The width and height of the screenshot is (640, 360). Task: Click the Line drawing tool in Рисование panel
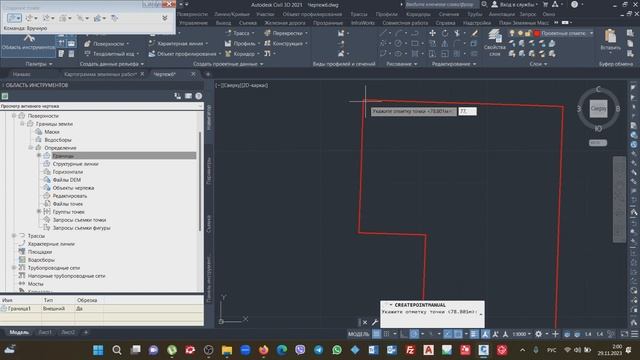tap(383, 33)
